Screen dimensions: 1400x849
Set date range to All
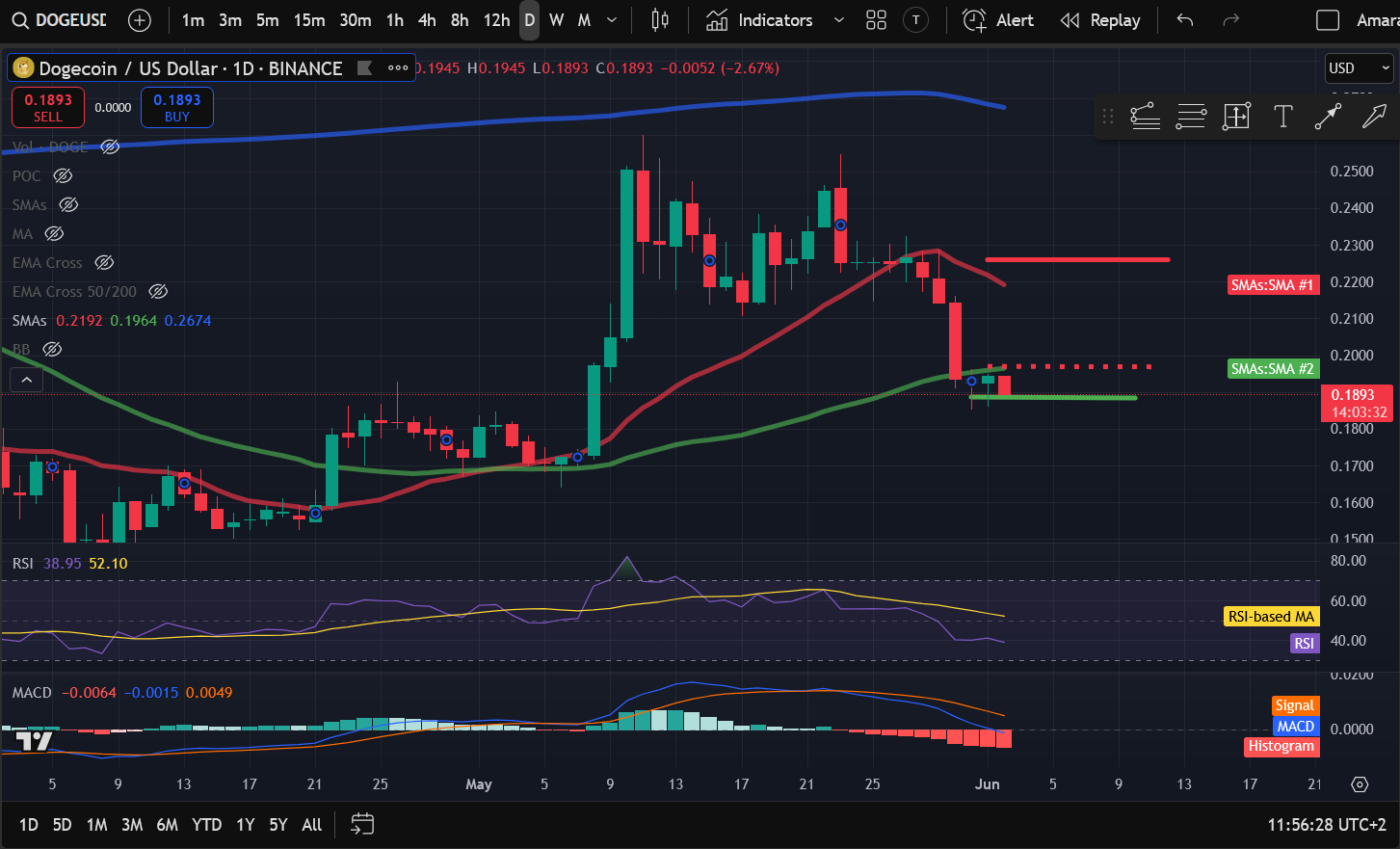coord(312,825)
